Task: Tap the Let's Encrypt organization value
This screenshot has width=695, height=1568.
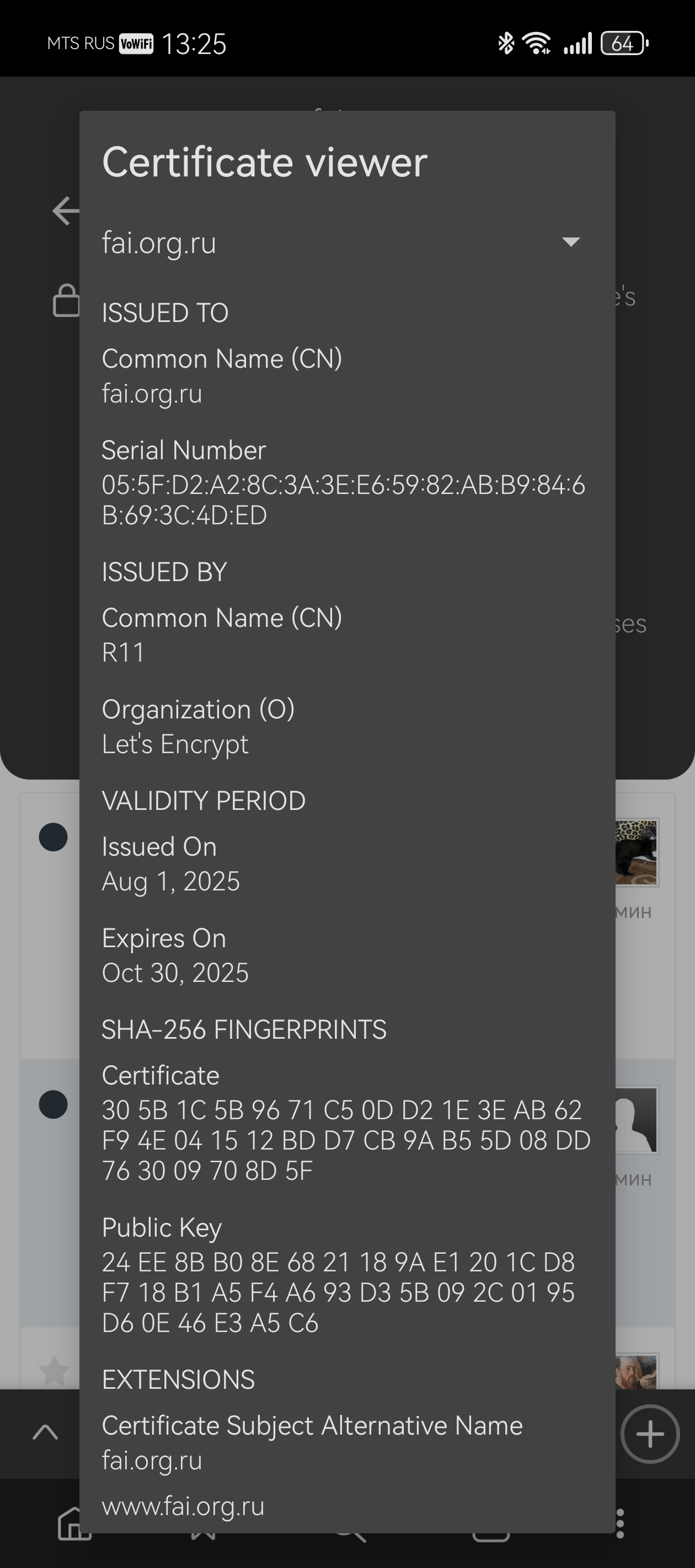Action: [175, 744]
